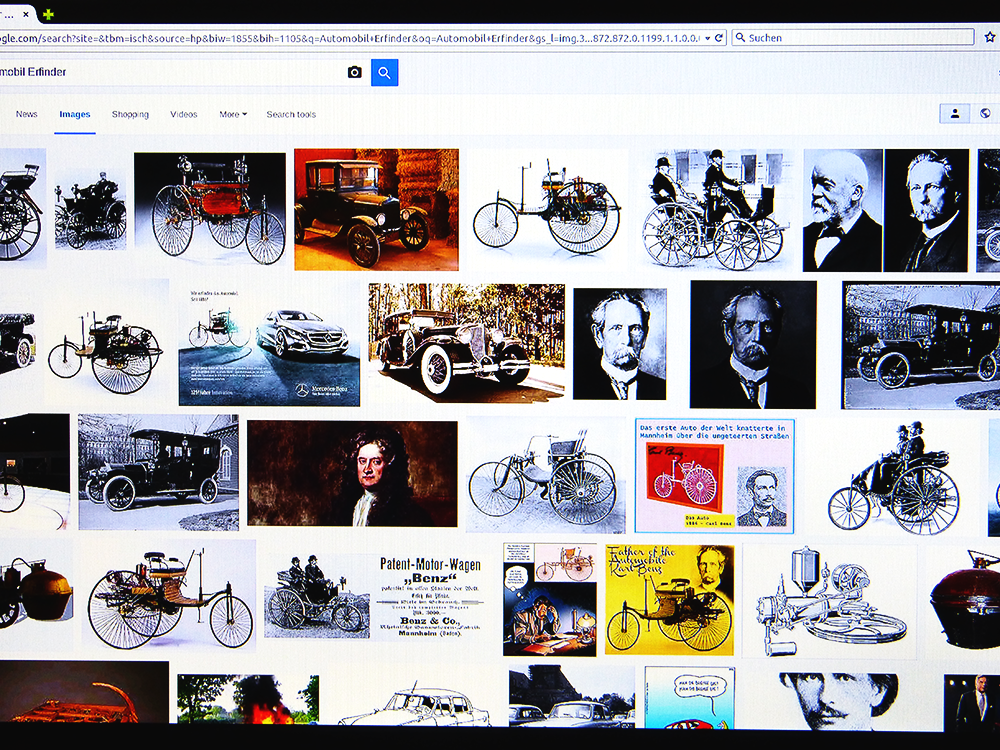Image resolution: width=1000 pixels, height=750 pixels.
Task: Close the current browser tab
Action: click(x=26, y=14)
